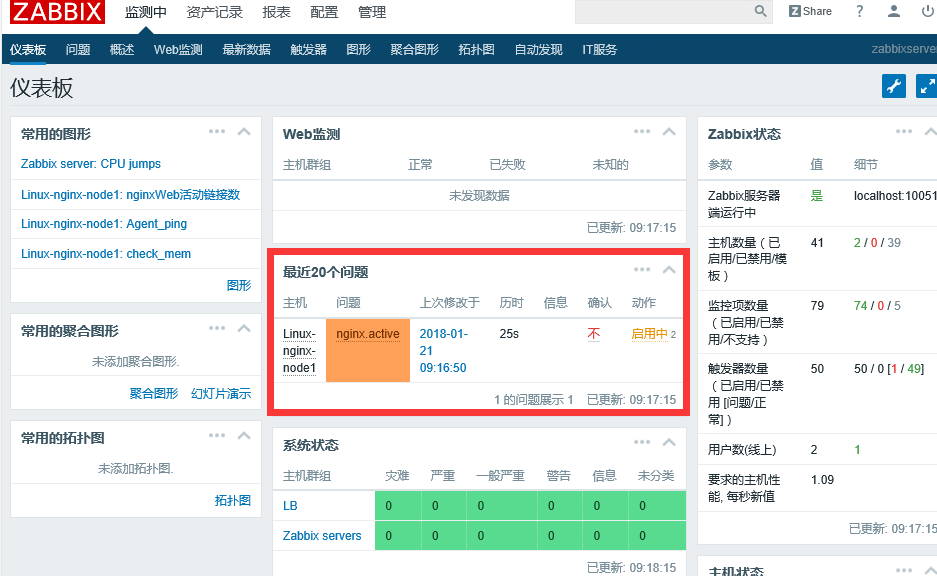937x576 pixels.
Task: Open the 监测中 top menu
Action: point(146,12)
